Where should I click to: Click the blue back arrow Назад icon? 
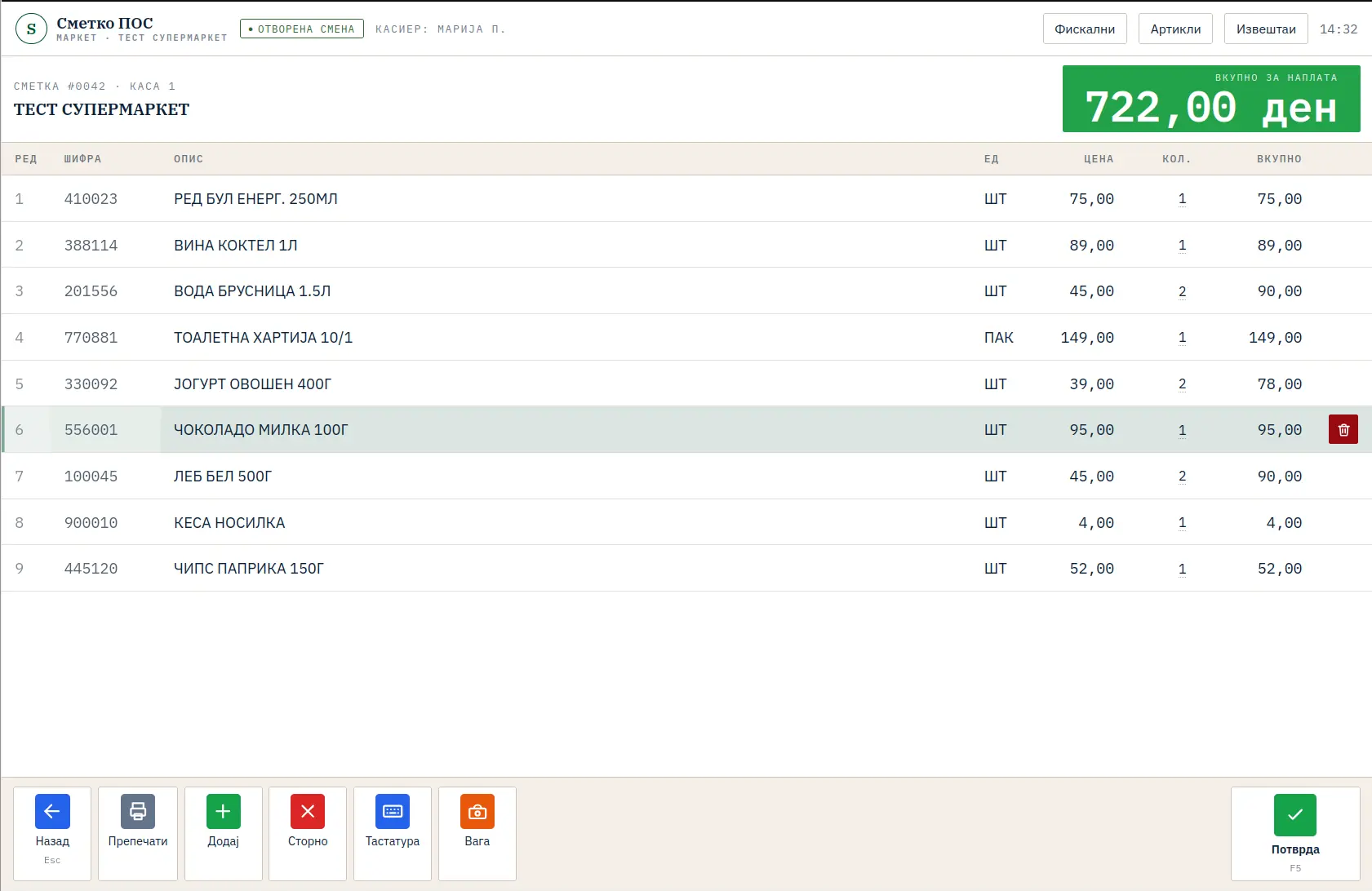click(52, 811)
